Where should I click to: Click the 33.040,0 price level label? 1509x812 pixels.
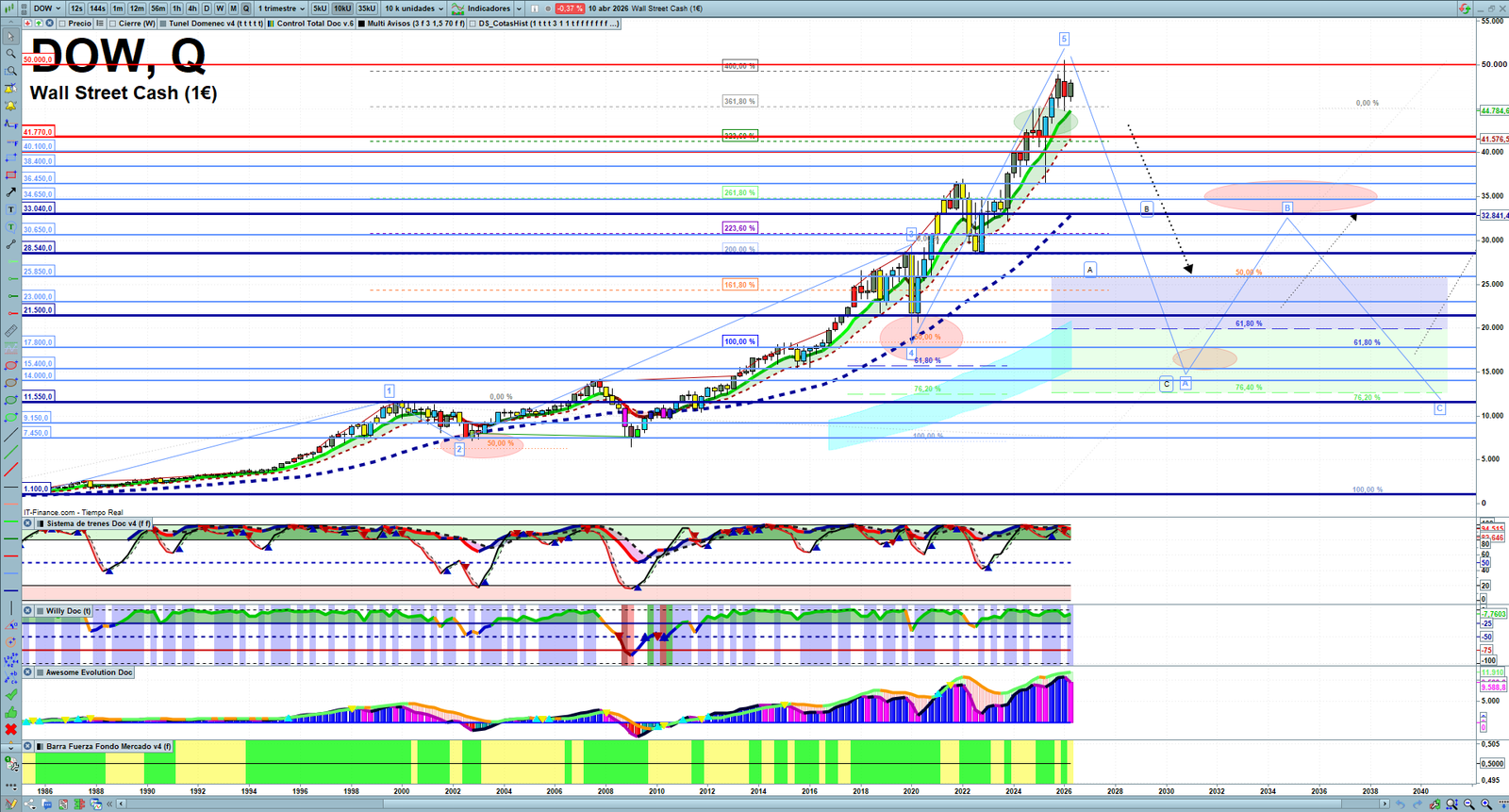(38, 208)
